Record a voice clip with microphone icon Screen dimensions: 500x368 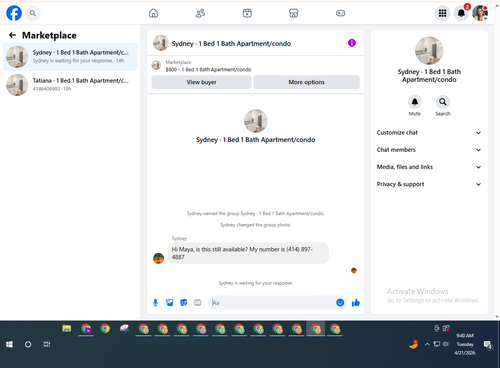[155, 303]
